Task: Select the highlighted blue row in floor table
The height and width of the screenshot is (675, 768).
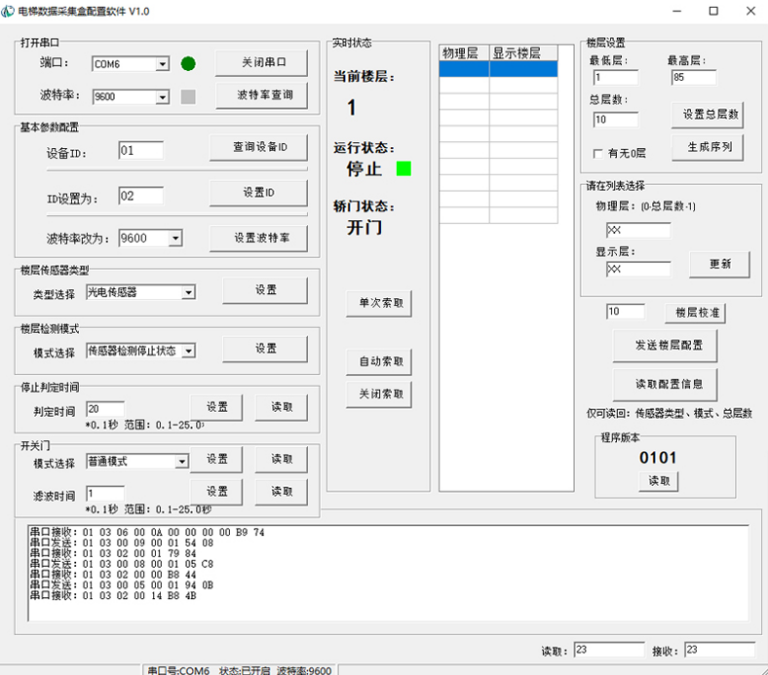Action: [x=499, y=69]
